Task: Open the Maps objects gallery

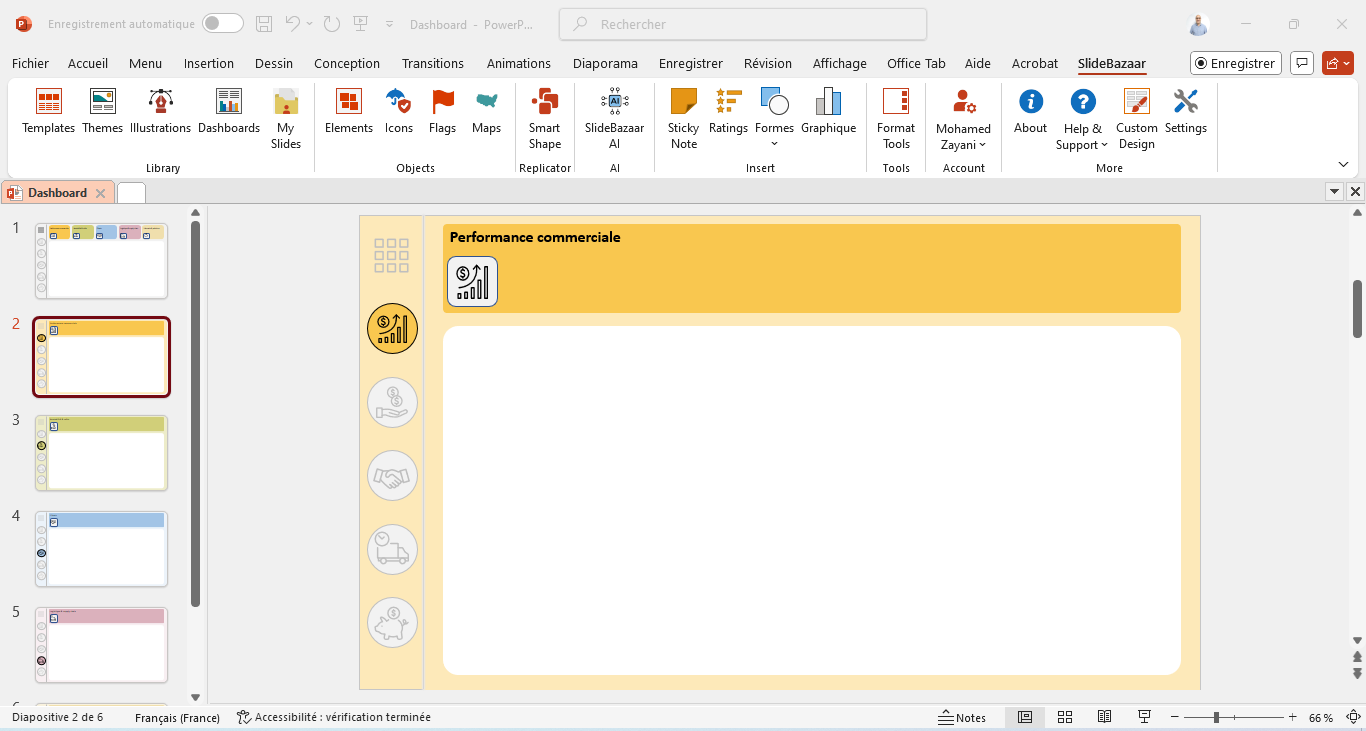Action: [486, 111]
